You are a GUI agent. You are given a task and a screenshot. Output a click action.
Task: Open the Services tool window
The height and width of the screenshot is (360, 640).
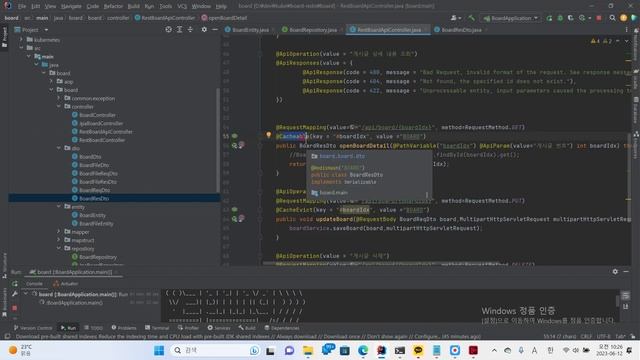219,328
